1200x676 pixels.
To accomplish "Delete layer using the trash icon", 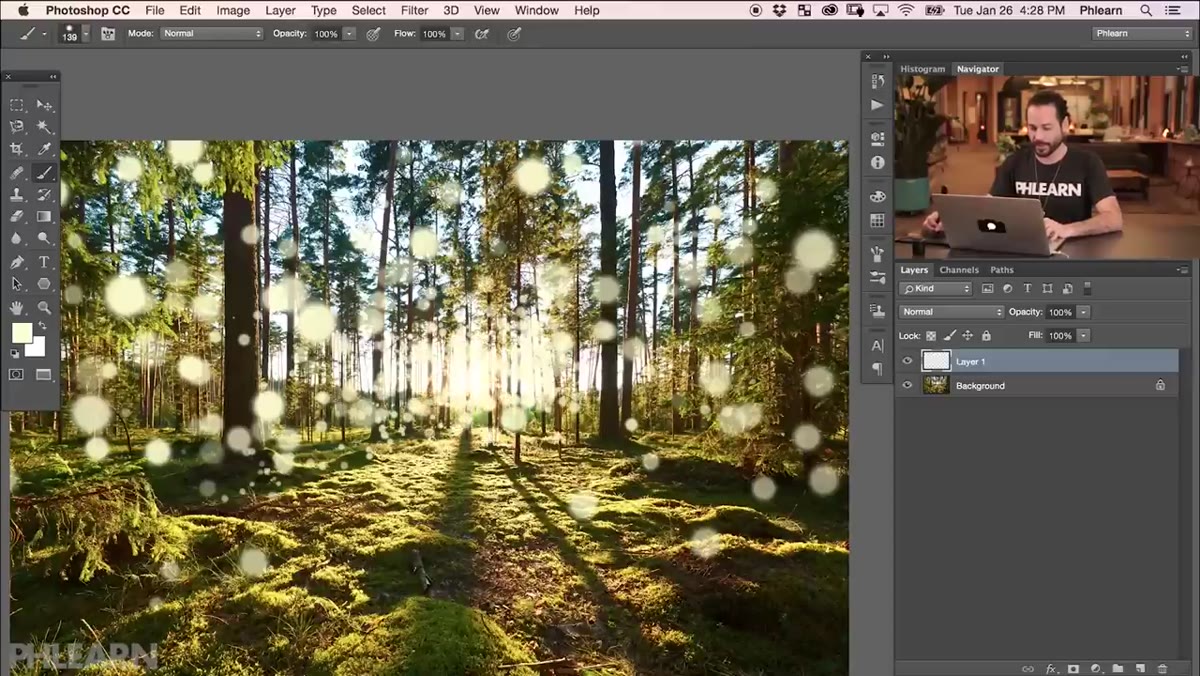I will pos(1162,668).
